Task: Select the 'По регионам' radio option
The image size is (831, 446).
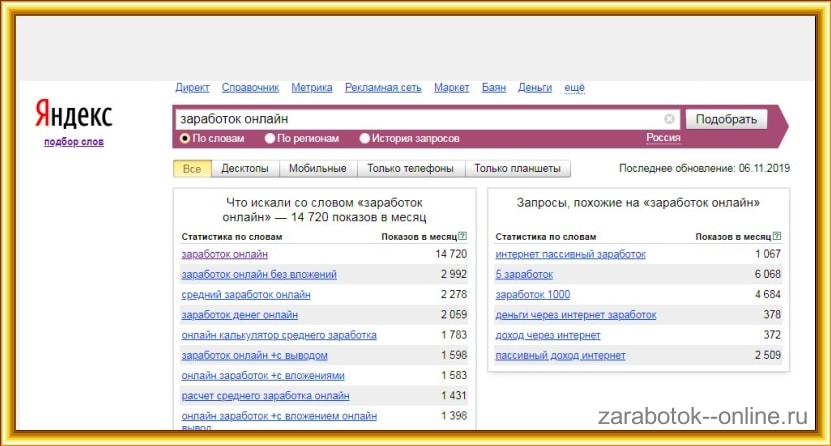Action: click(x=270, y=138)
